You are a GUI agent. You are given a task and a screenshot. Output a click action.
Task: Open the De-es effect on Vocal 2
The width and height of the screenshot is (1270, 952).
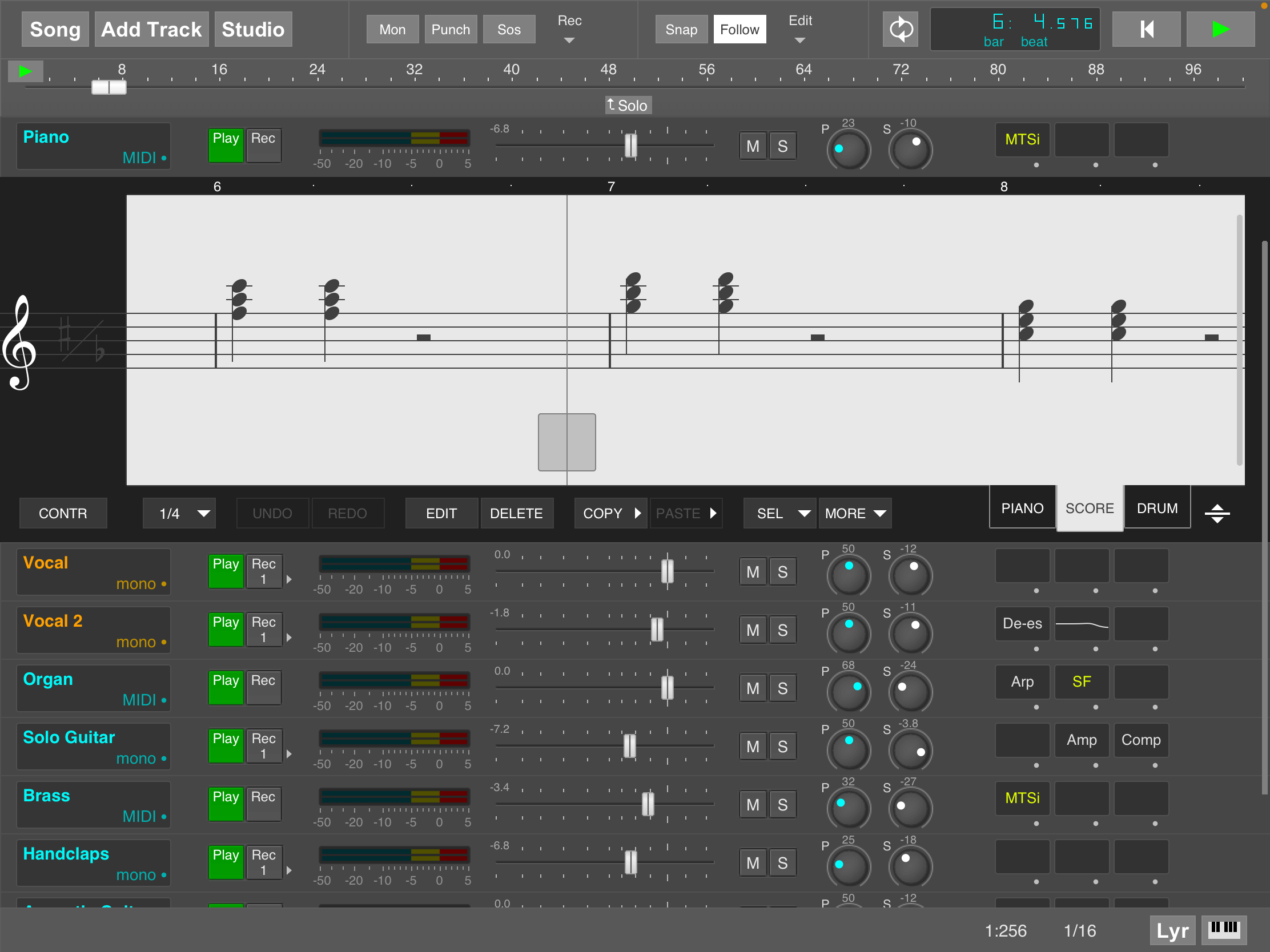[x=1022, y=624]
